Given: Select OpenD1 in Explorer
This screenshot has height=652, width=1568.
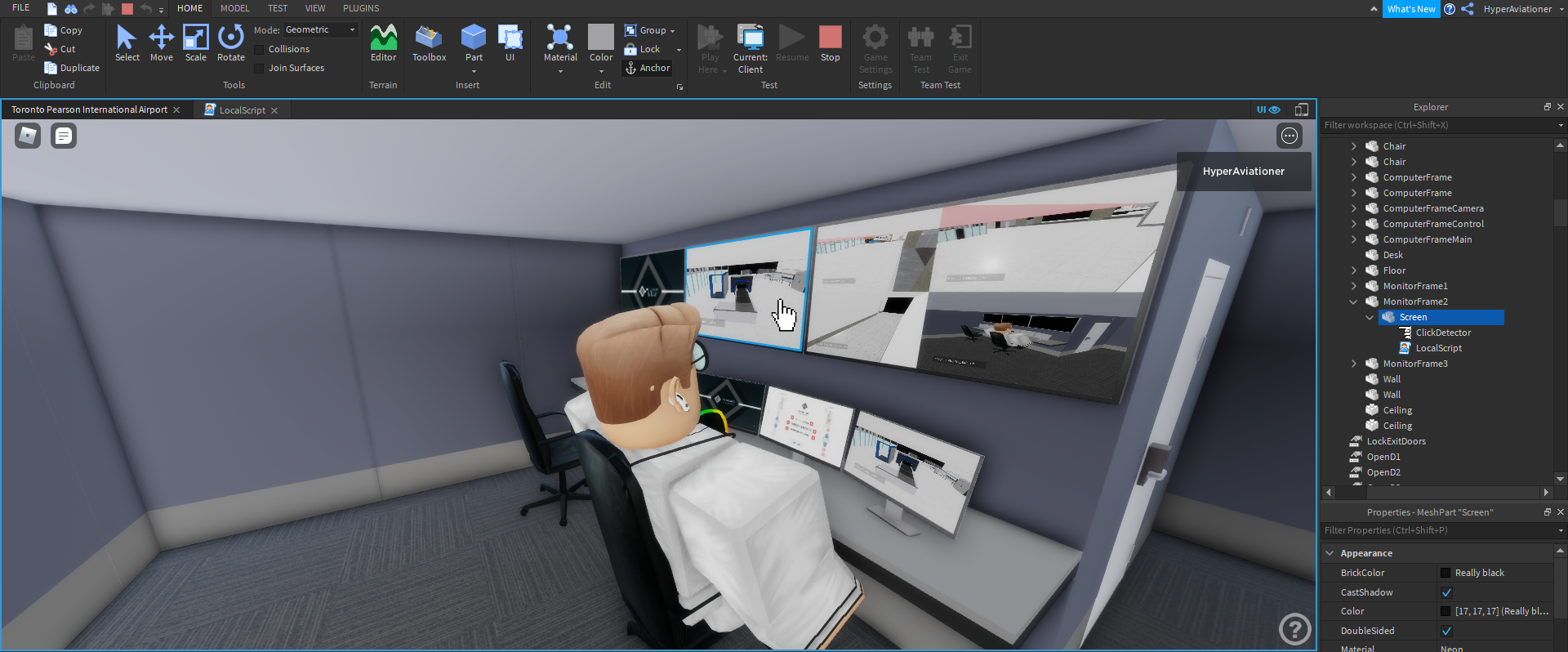Looking at the screenshot, I should pos(1383,457).
